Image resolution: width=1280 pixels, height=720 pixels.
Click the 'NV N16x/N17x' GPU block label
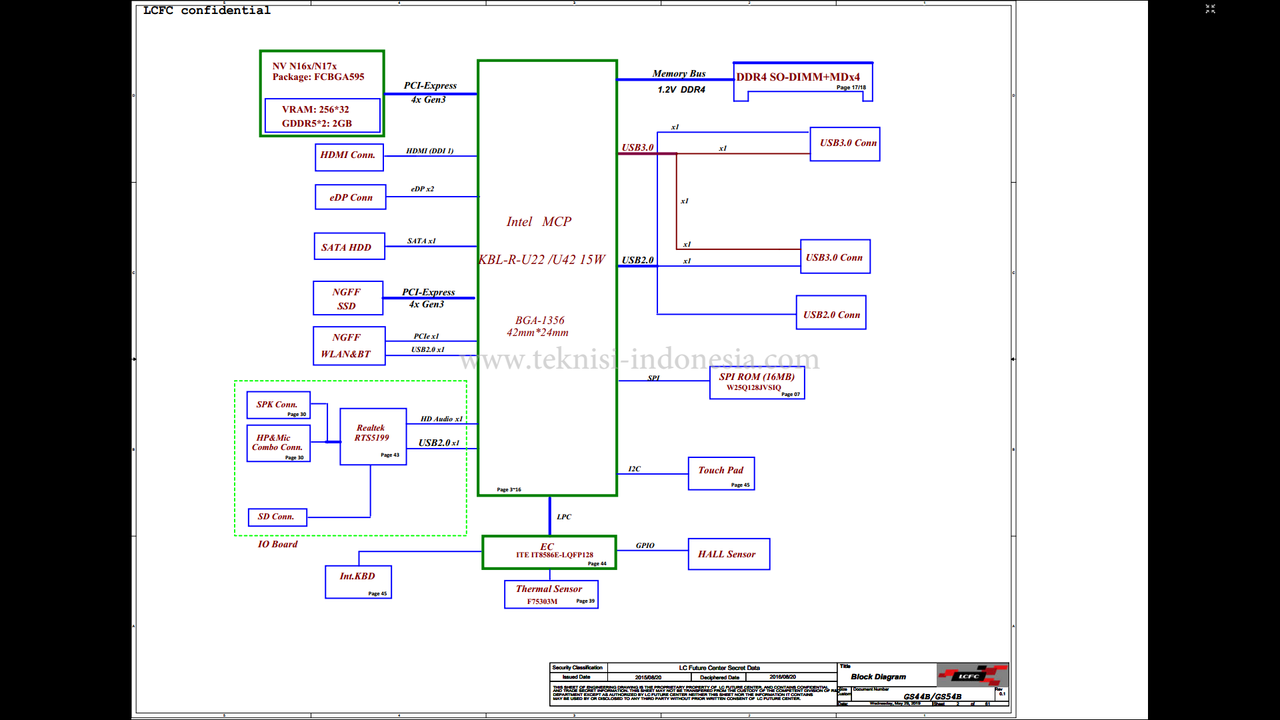point(305,65)
